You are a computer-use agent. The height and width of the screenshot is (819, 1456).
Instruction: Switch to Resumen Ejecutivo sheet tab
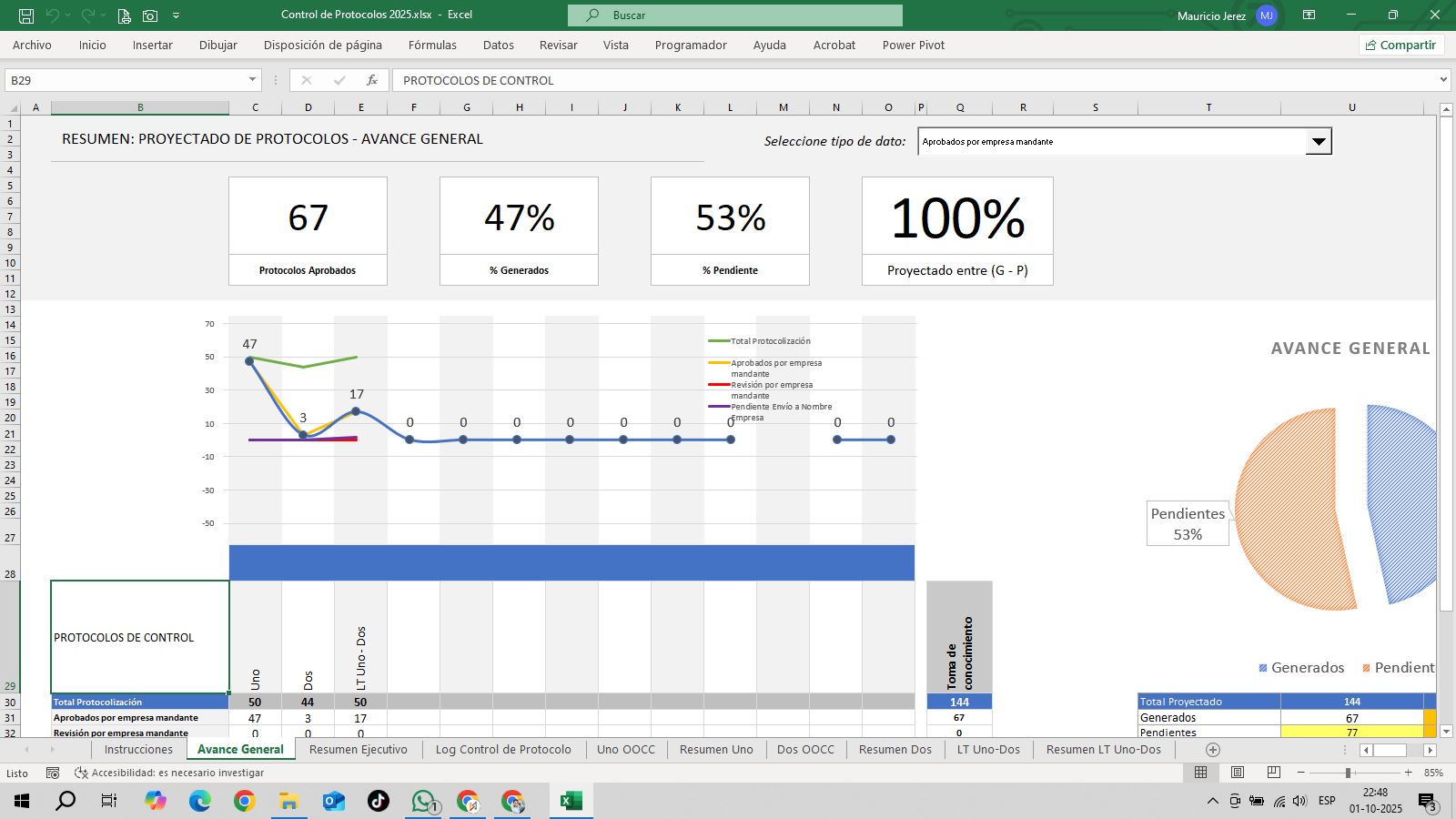[x=359, y=750]
